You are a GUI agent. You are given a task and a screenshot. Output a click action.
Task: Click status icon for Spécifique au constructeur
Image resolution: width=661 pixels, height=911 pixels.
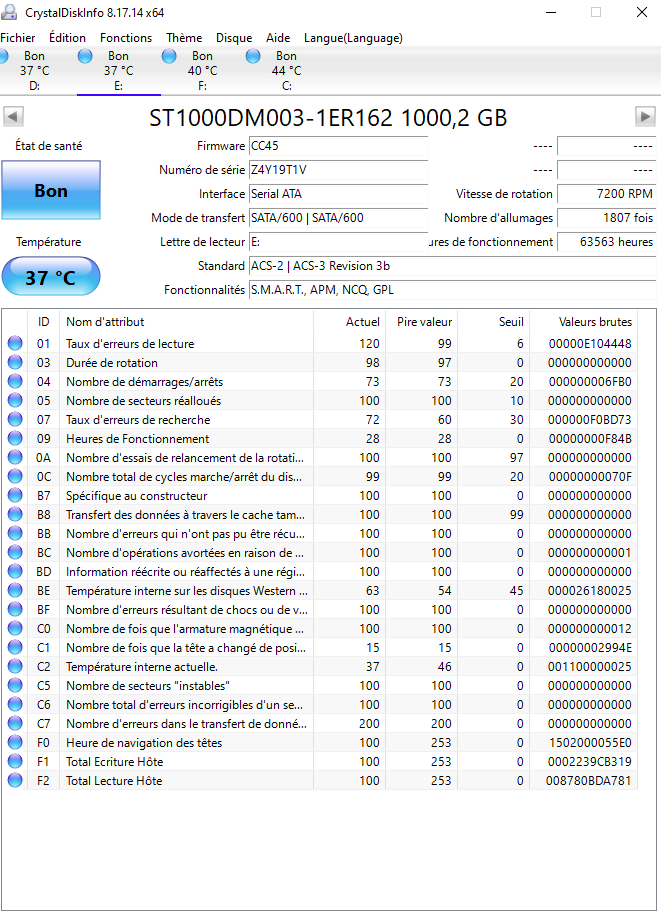point(15,496)
